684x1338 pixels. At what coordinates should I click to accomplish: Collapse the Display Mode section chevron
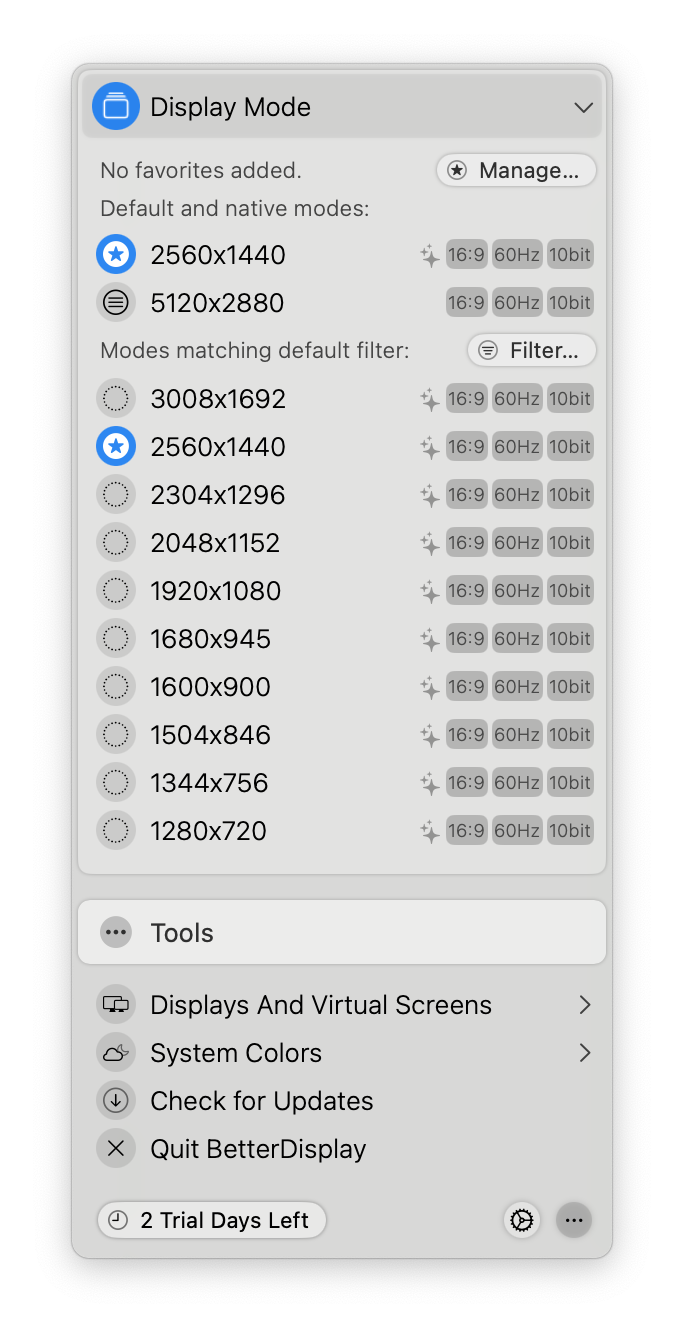point(583,107)
